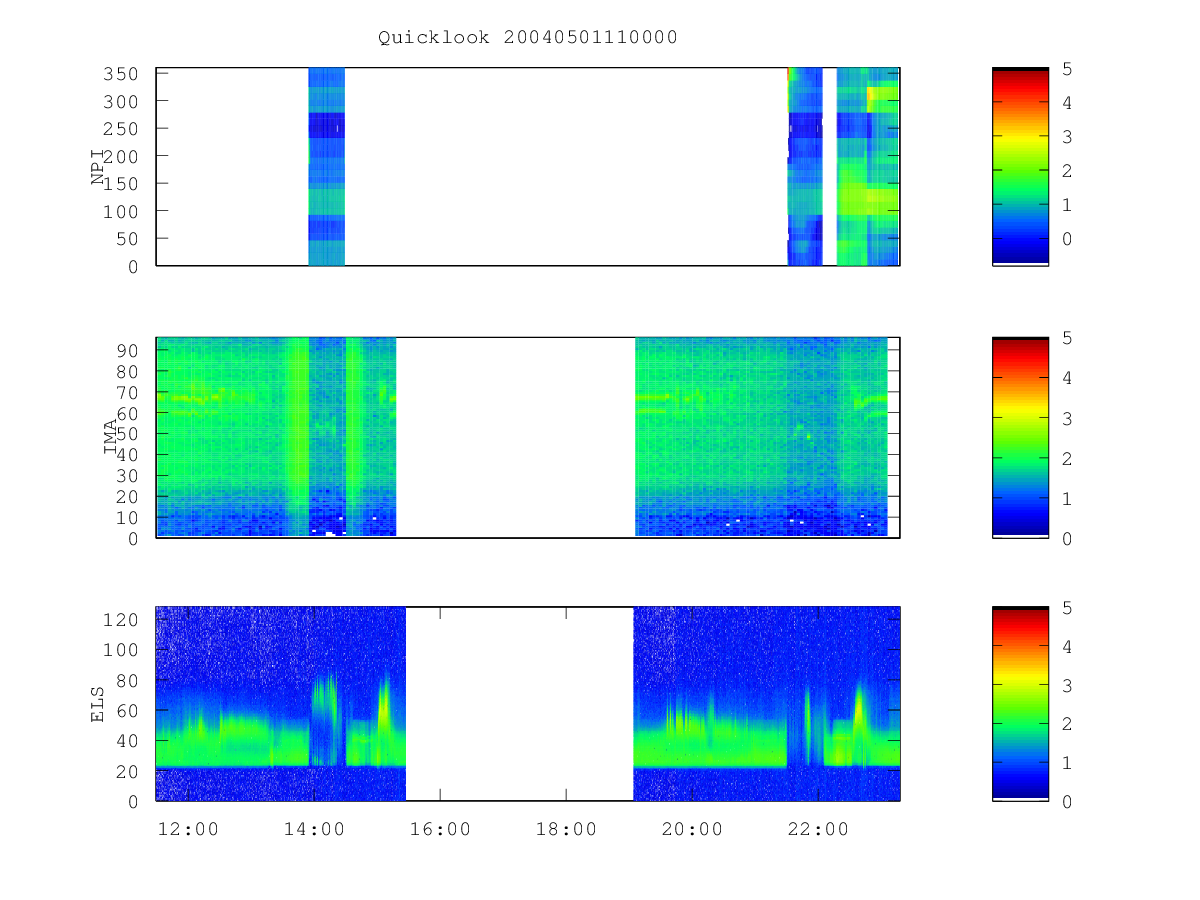Click the 20 tick on ELS axis
Screen dimensions: 1200x900
128,771
